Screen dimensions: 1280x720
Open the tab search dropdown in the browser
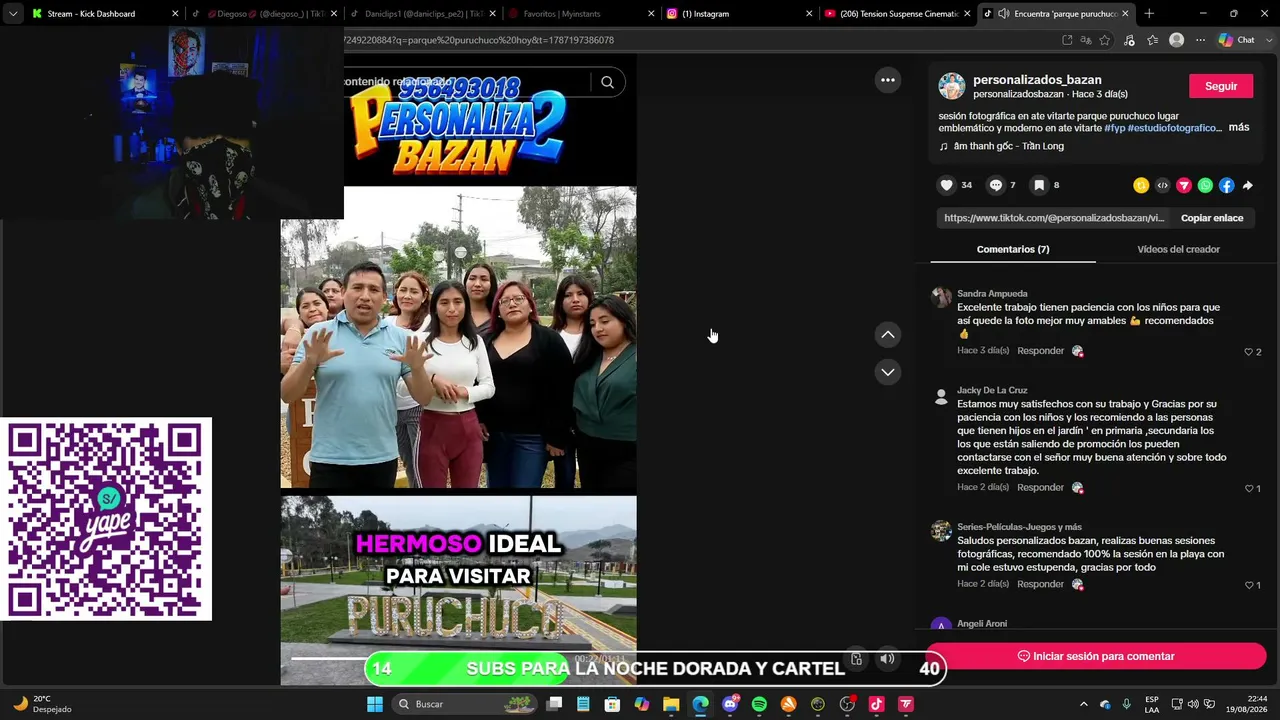[12, 14]
